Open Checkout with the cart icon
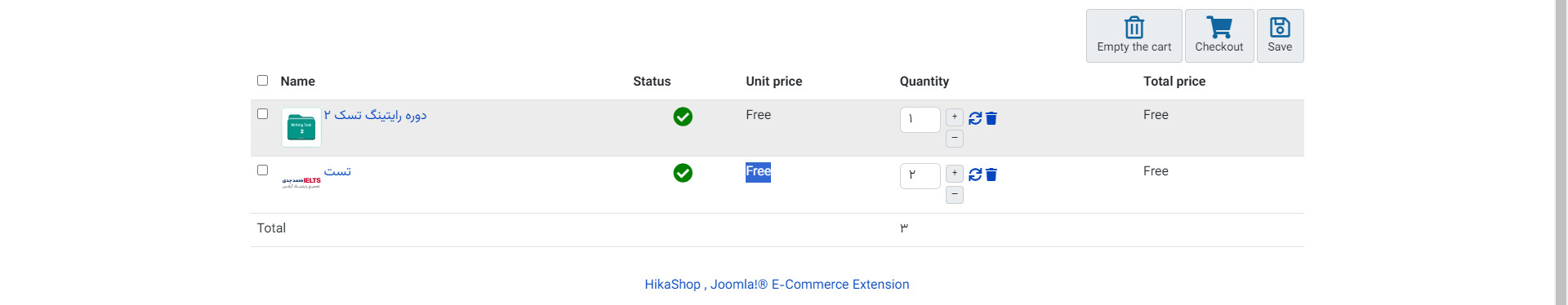 pyautogui.click(x=1218, y=36)
